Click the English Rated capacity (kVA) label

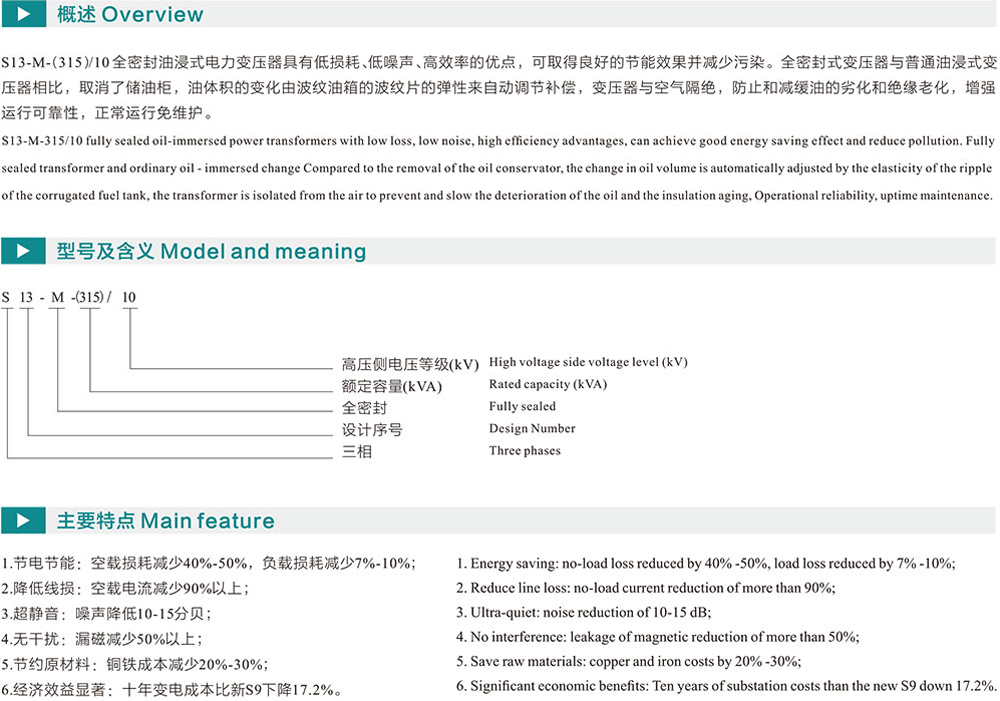547,384
